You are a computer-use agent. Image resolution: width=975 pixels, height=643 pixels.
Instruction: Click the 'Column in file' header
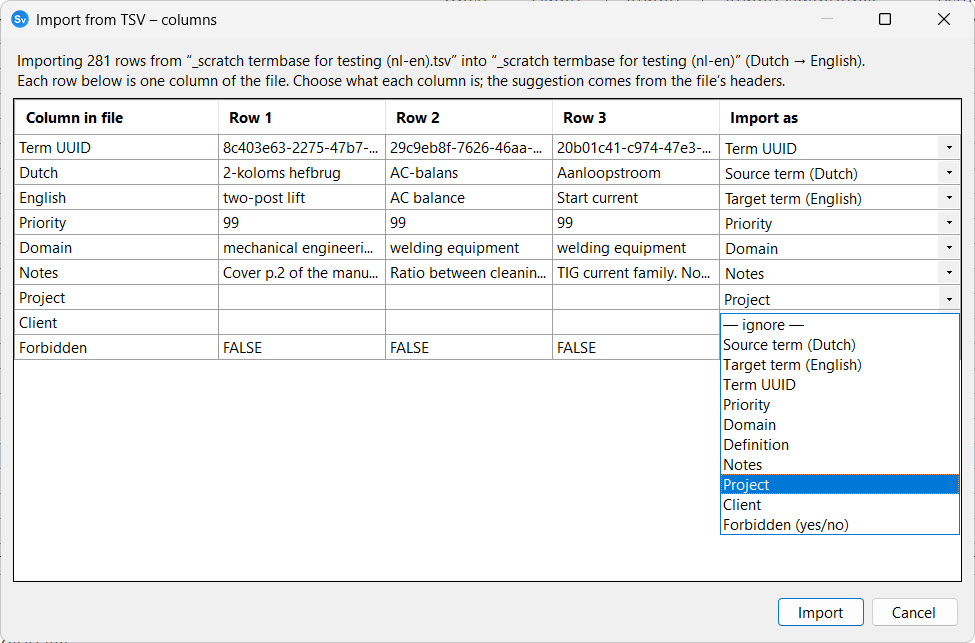click(116, 118)
